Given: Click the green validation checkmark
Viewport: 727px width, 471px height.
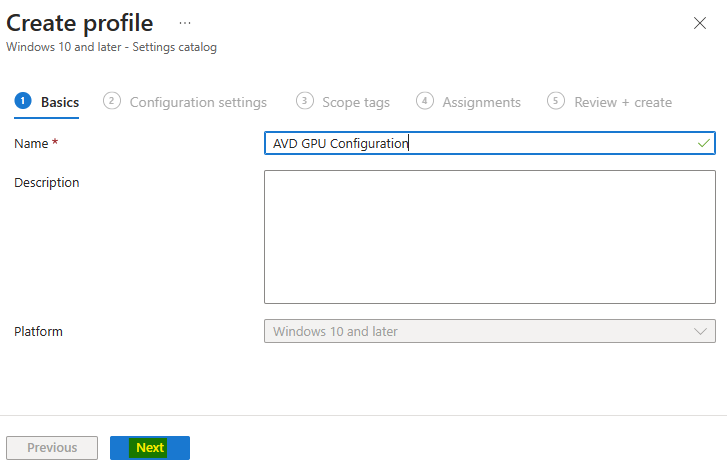Looking at the screenshot, I should (x=703, y=143).
